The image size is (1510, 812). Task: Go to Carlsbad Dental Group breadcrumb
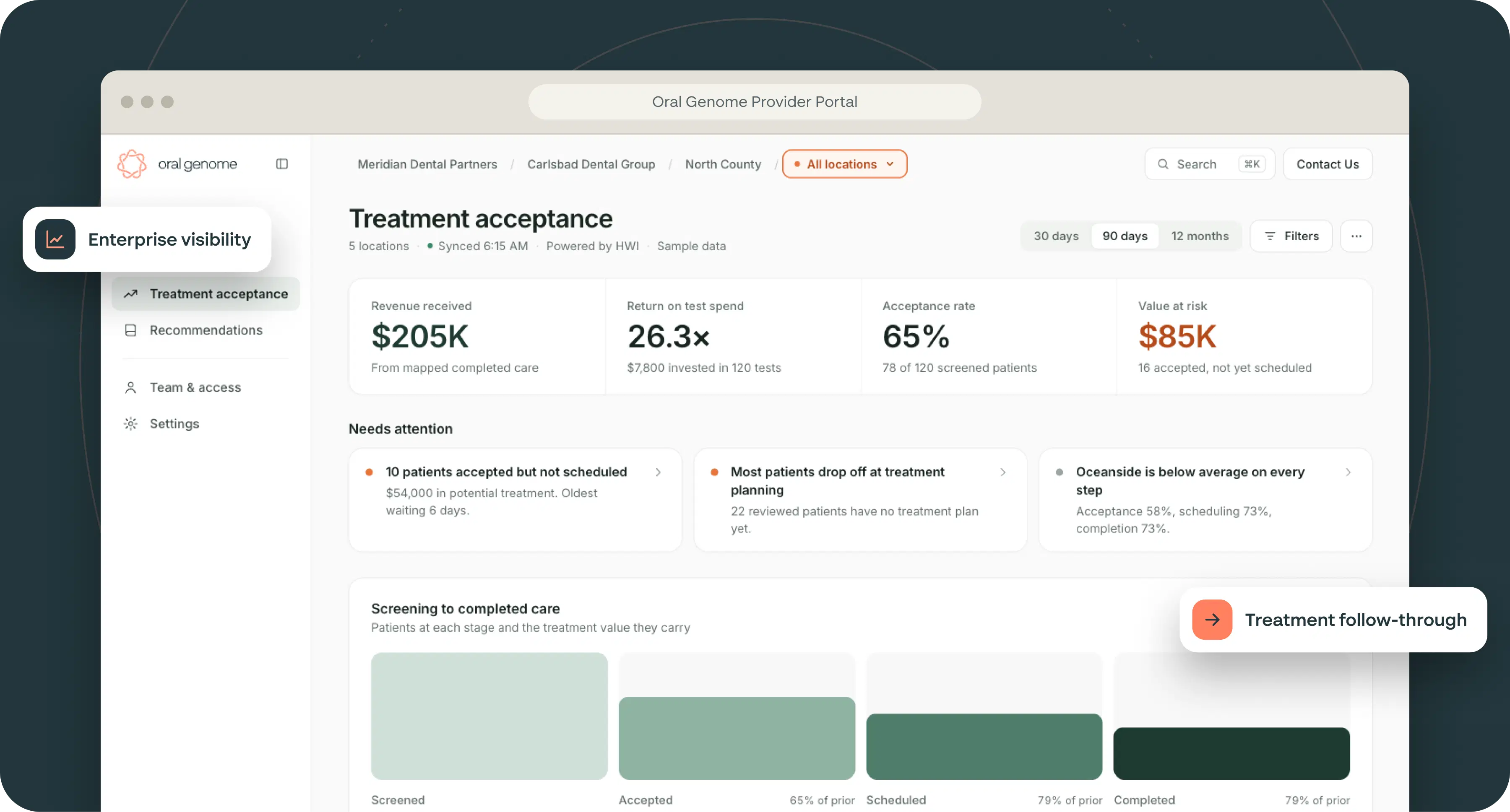pos(591,165)
